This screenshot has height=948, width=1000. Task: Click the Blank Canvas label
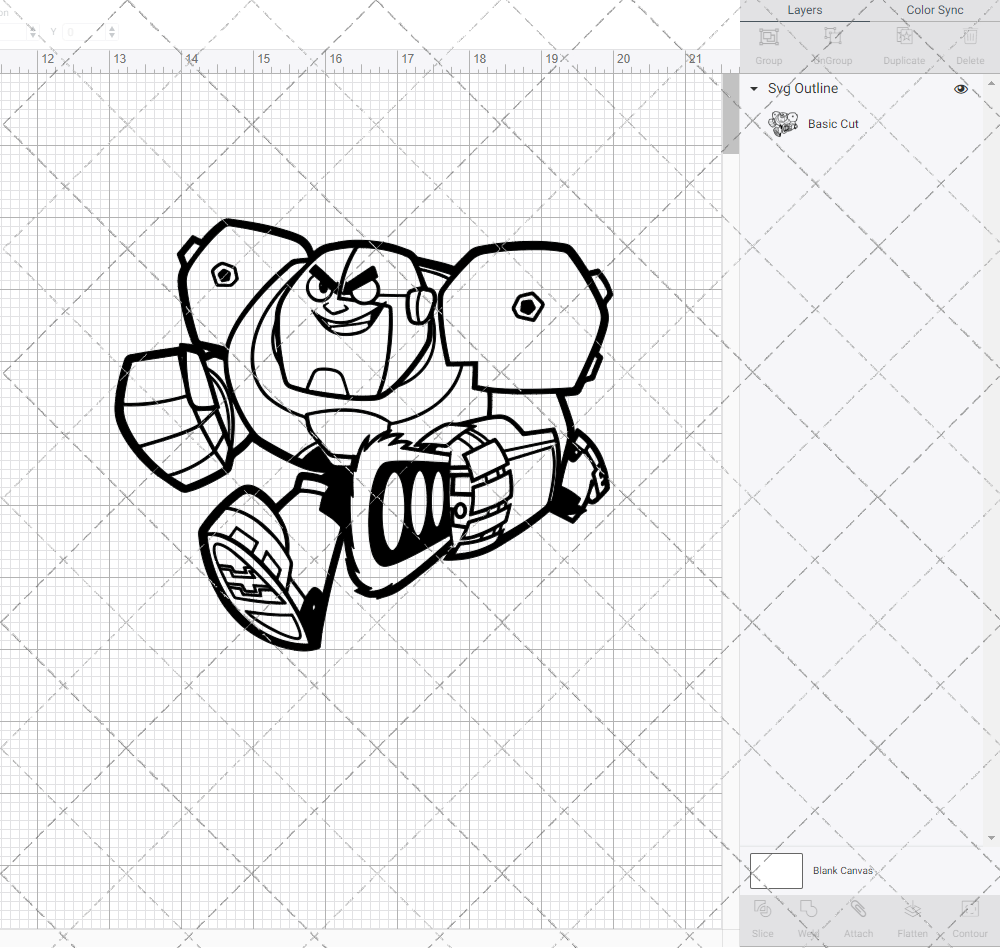coord(843,870)
